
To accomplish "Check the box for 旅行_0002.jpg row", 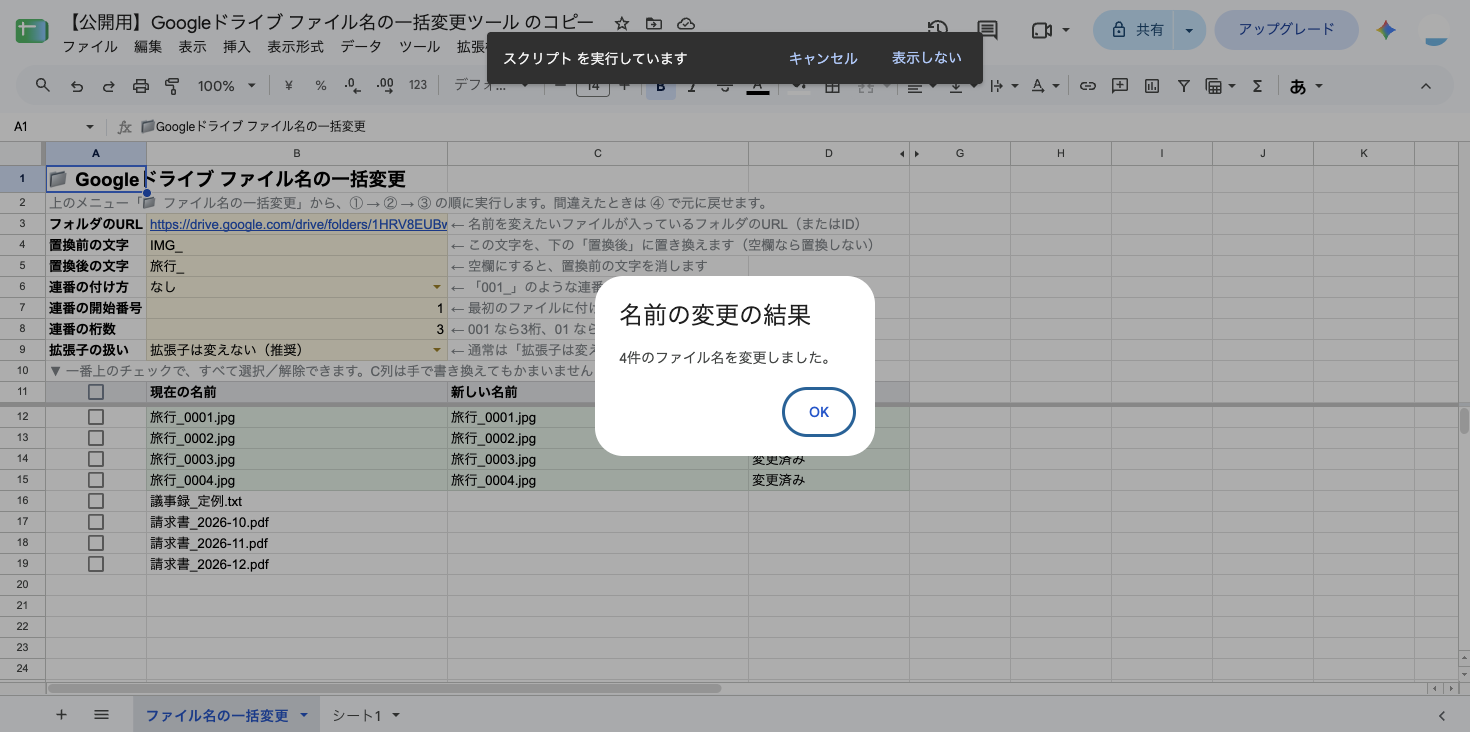I will pos(96,438).
